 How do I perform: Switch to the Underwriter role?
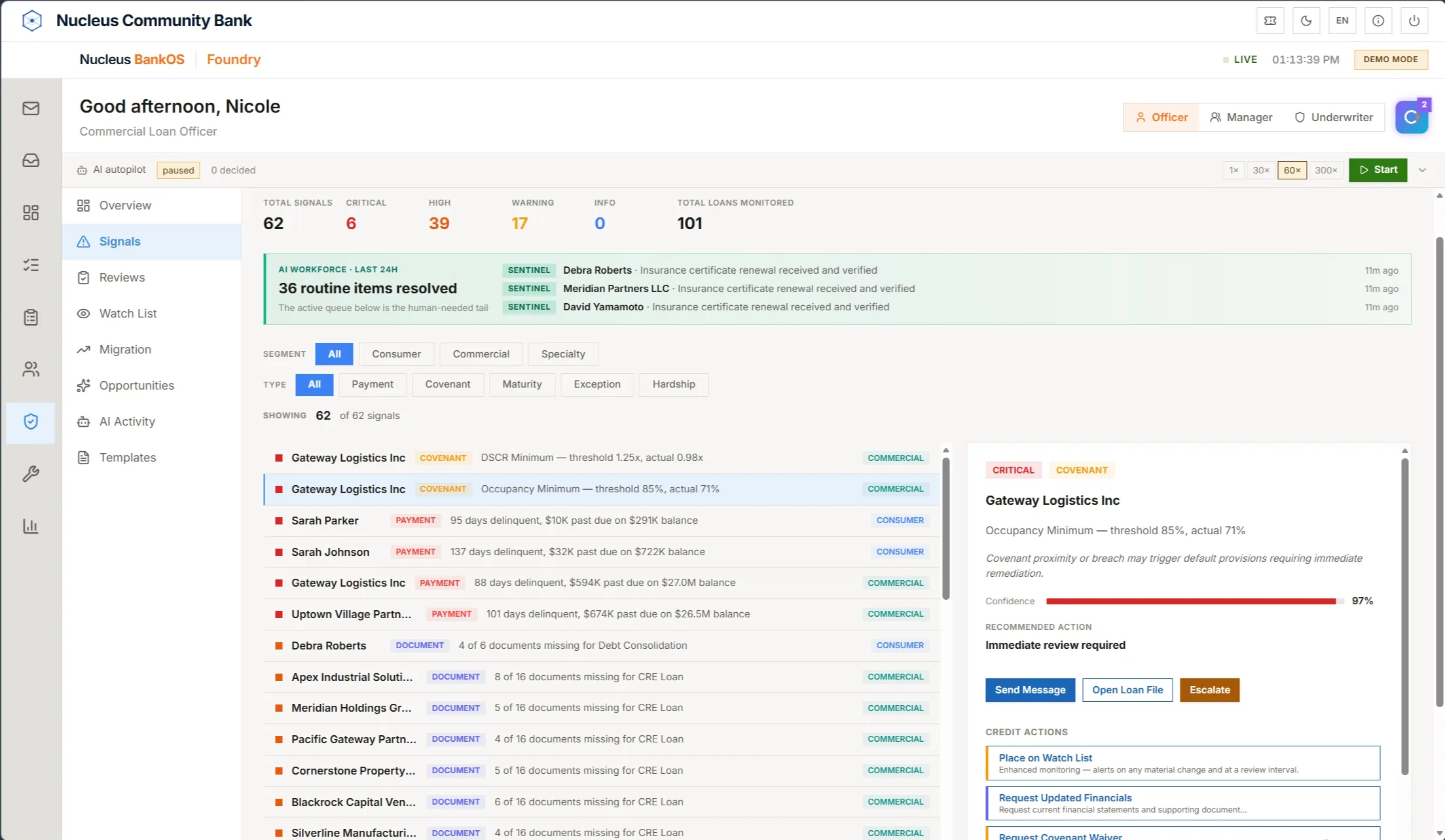pyautogui.click(x=1334, y=117)
